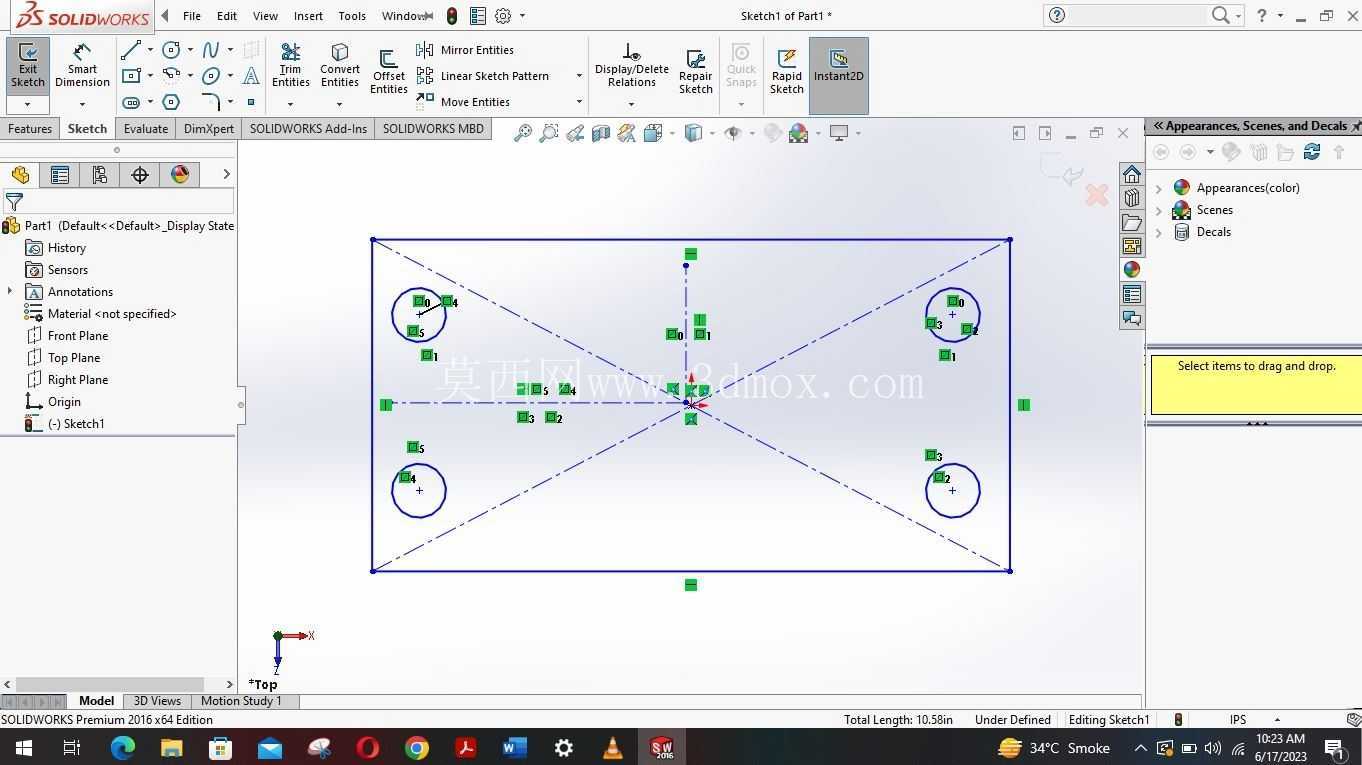This screenshot has height=765, width=1362.
Task: Select the Sketch Fillet tool
Action: (x=211, y=102)
